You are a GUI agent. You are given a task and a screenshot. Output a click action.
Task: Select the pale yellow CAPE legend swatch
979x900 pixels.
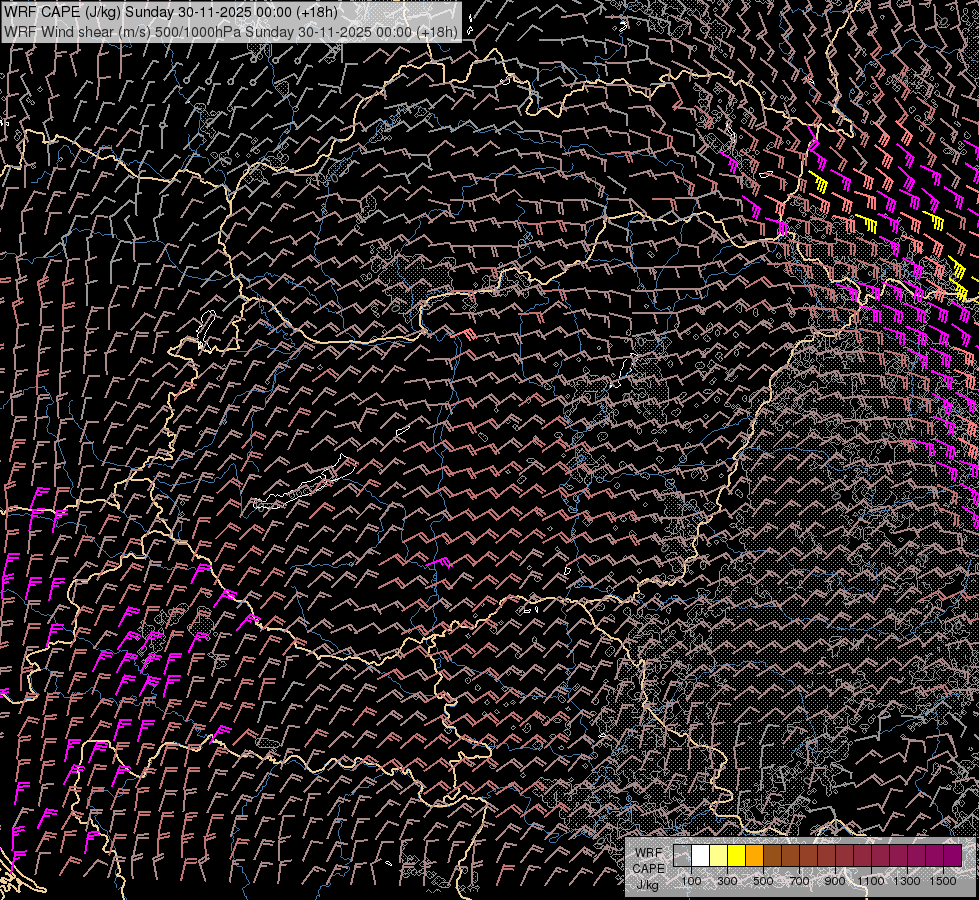point(718,856)
